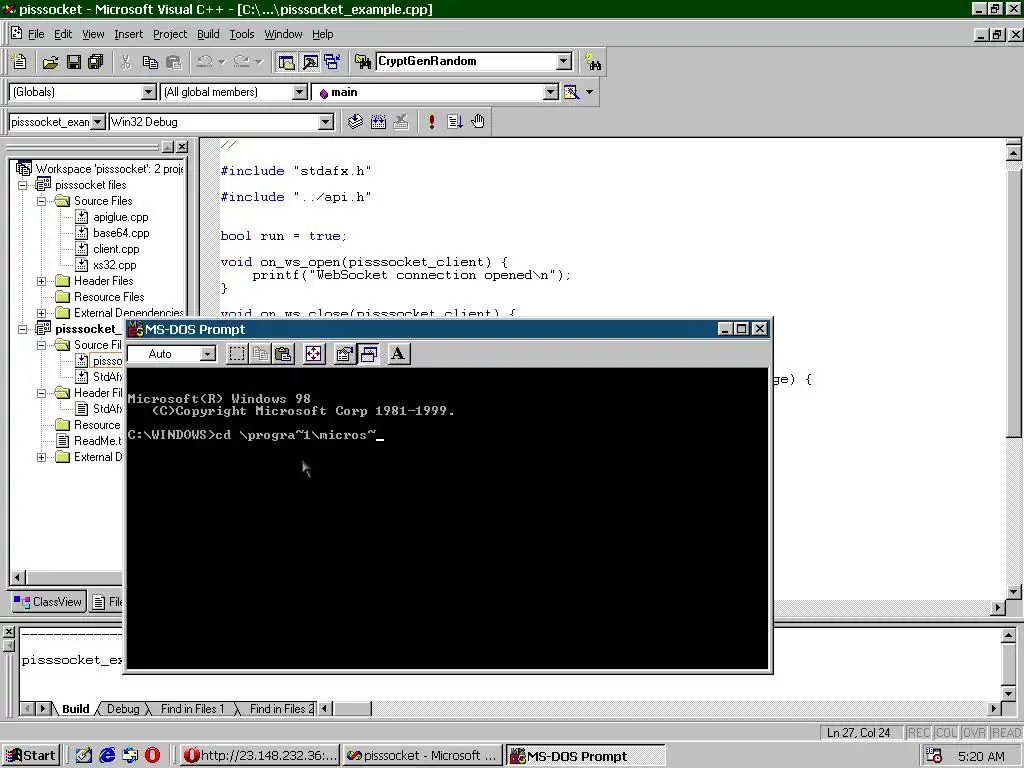
Task: Open the Build menu
Action: 208,34
